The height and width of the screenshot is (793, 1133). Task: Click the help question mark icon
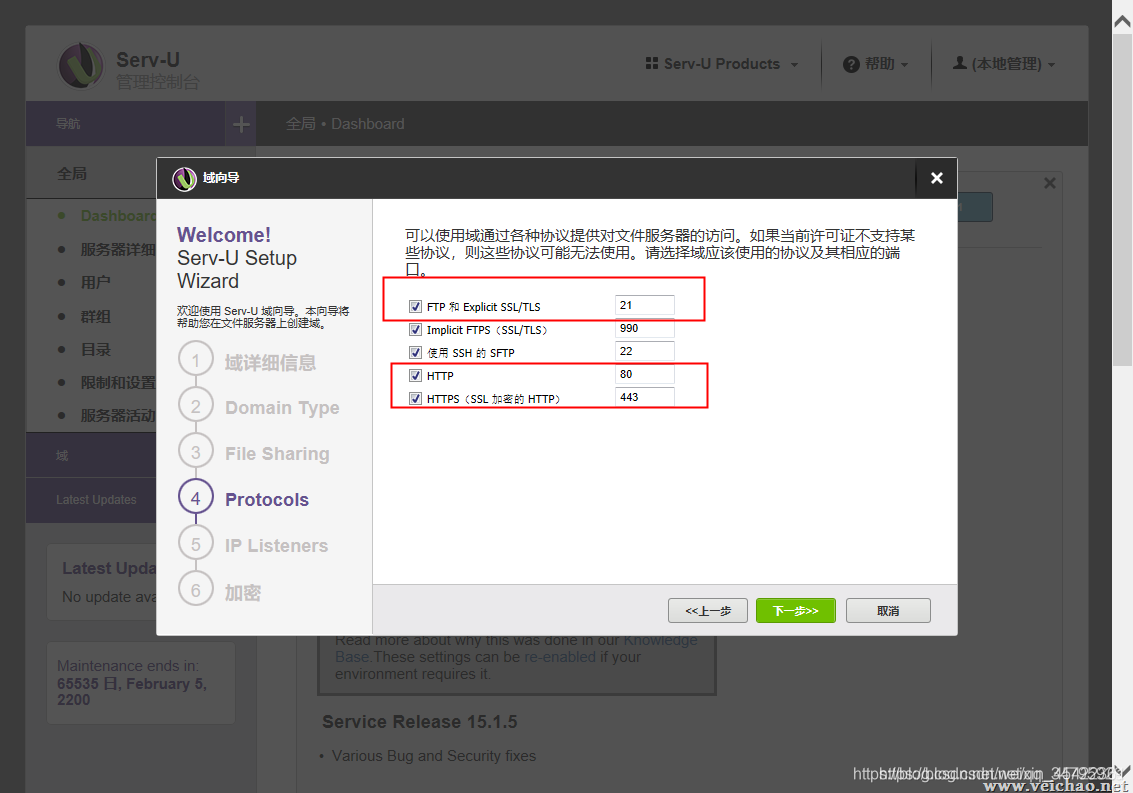point(851,64)
